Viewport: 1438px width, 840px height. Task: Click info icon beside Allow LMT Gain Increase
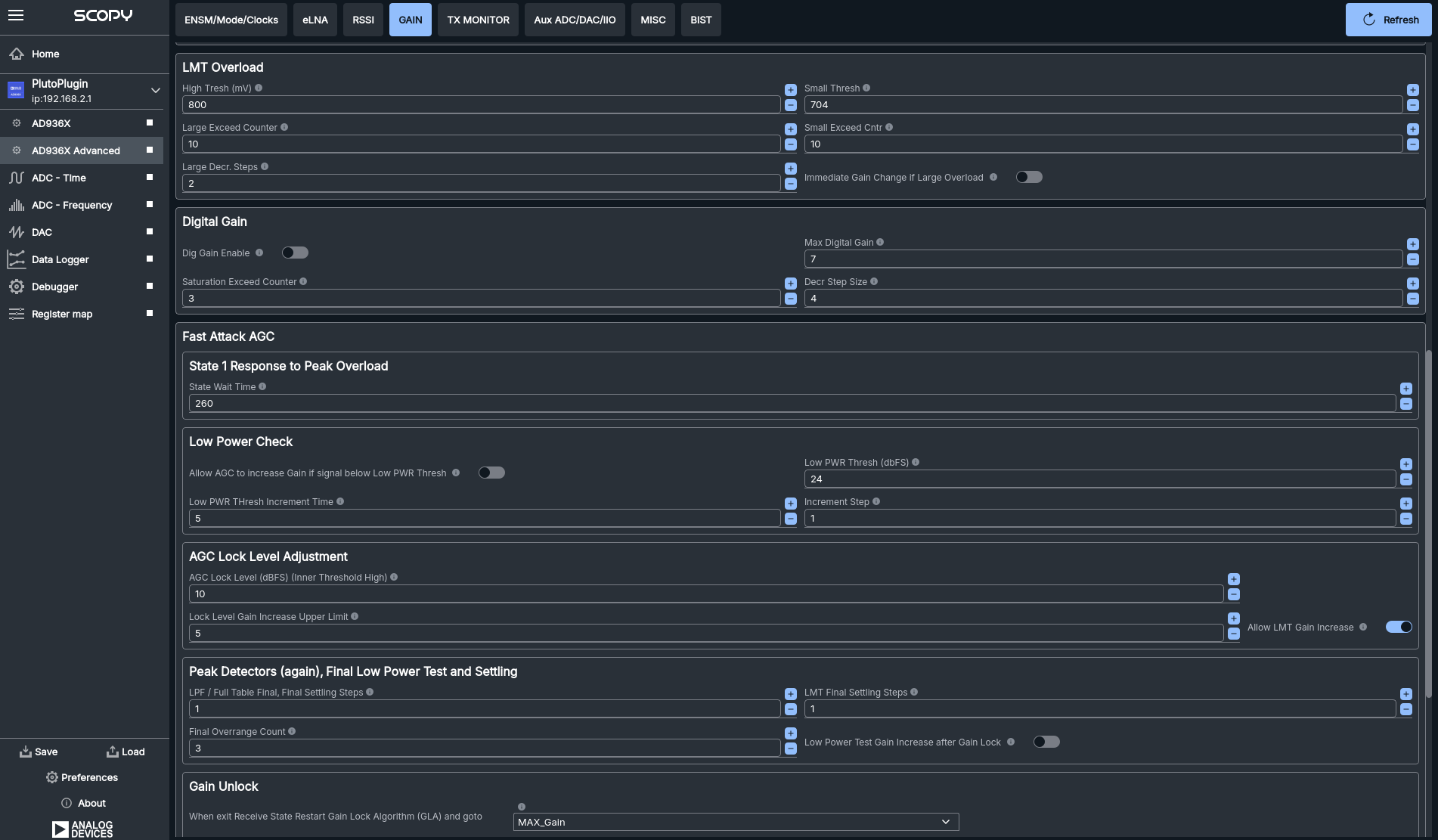point(1363,627)
